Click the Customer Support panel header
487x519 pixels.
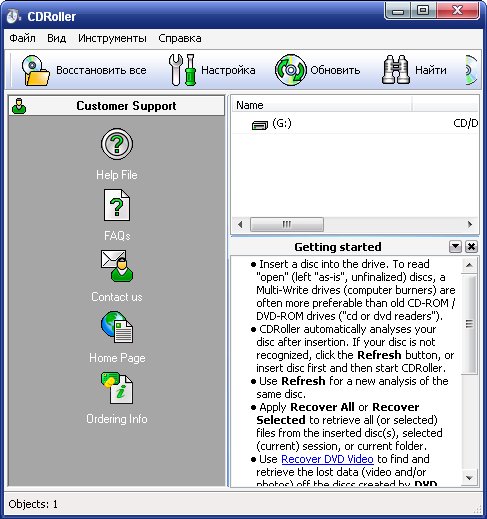117,106
